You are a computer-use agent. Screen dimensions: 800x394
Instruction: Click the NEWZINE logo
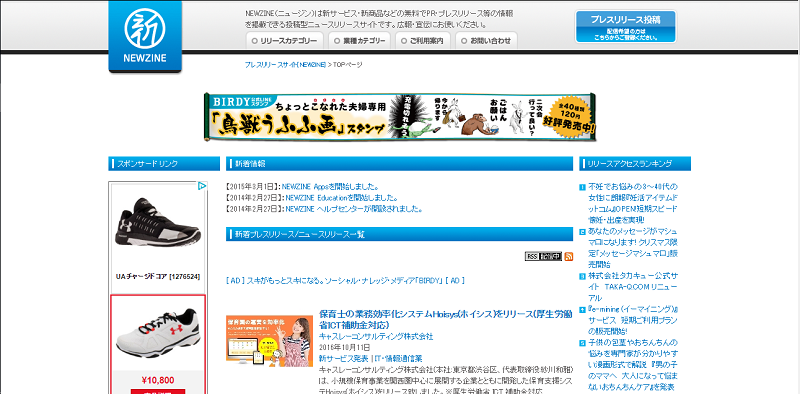tap(145, 36)
